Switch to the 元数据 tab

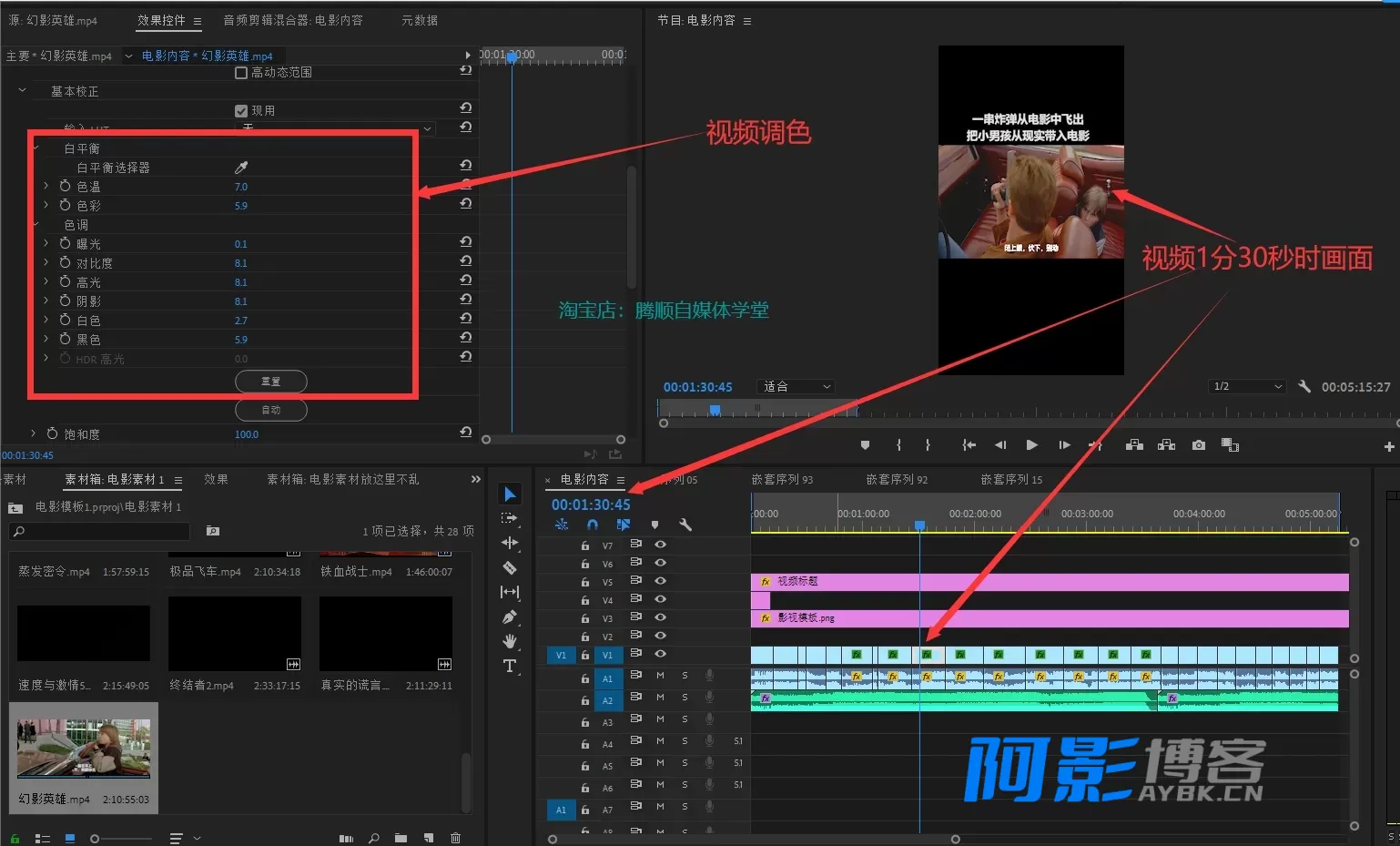coord(420,20)
